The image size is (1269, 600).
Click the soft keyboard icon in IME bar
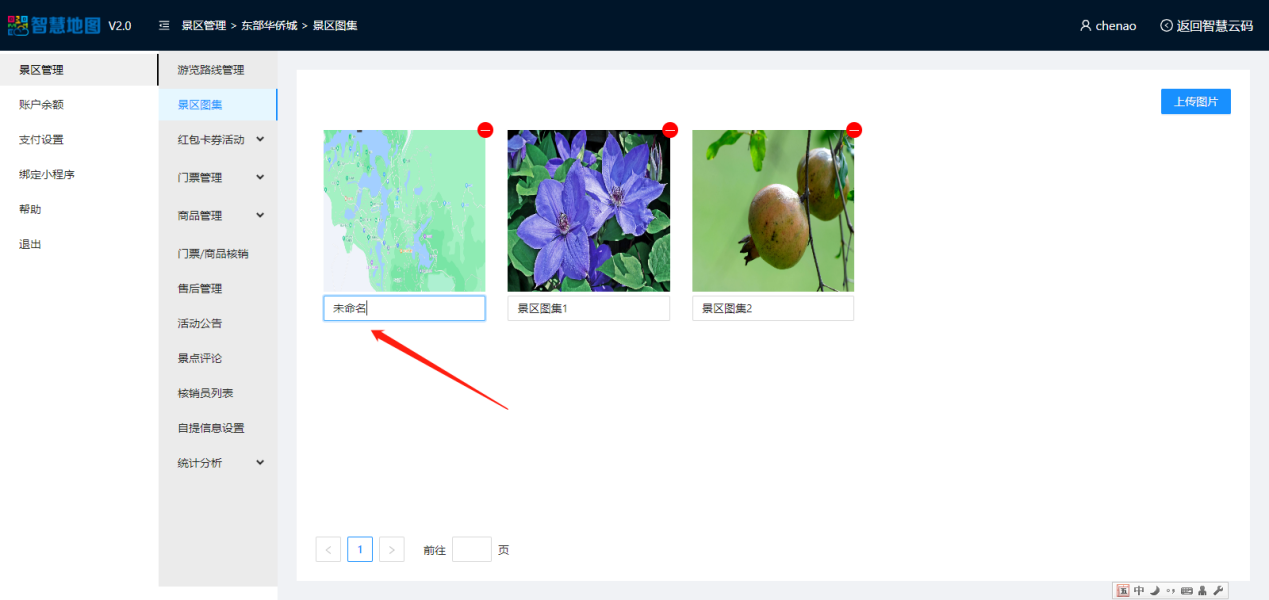tap(1186, 591)
